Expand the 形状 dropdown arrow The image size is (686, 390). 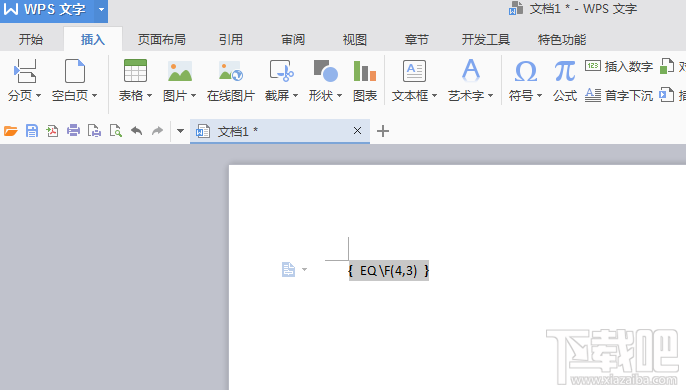click(340, 95)
